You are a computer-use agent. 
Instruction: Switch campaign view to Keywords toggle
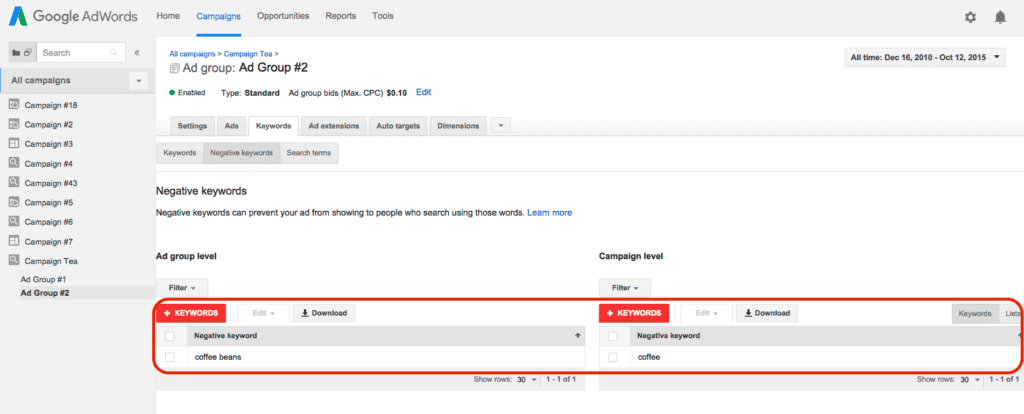coord(974,313)
